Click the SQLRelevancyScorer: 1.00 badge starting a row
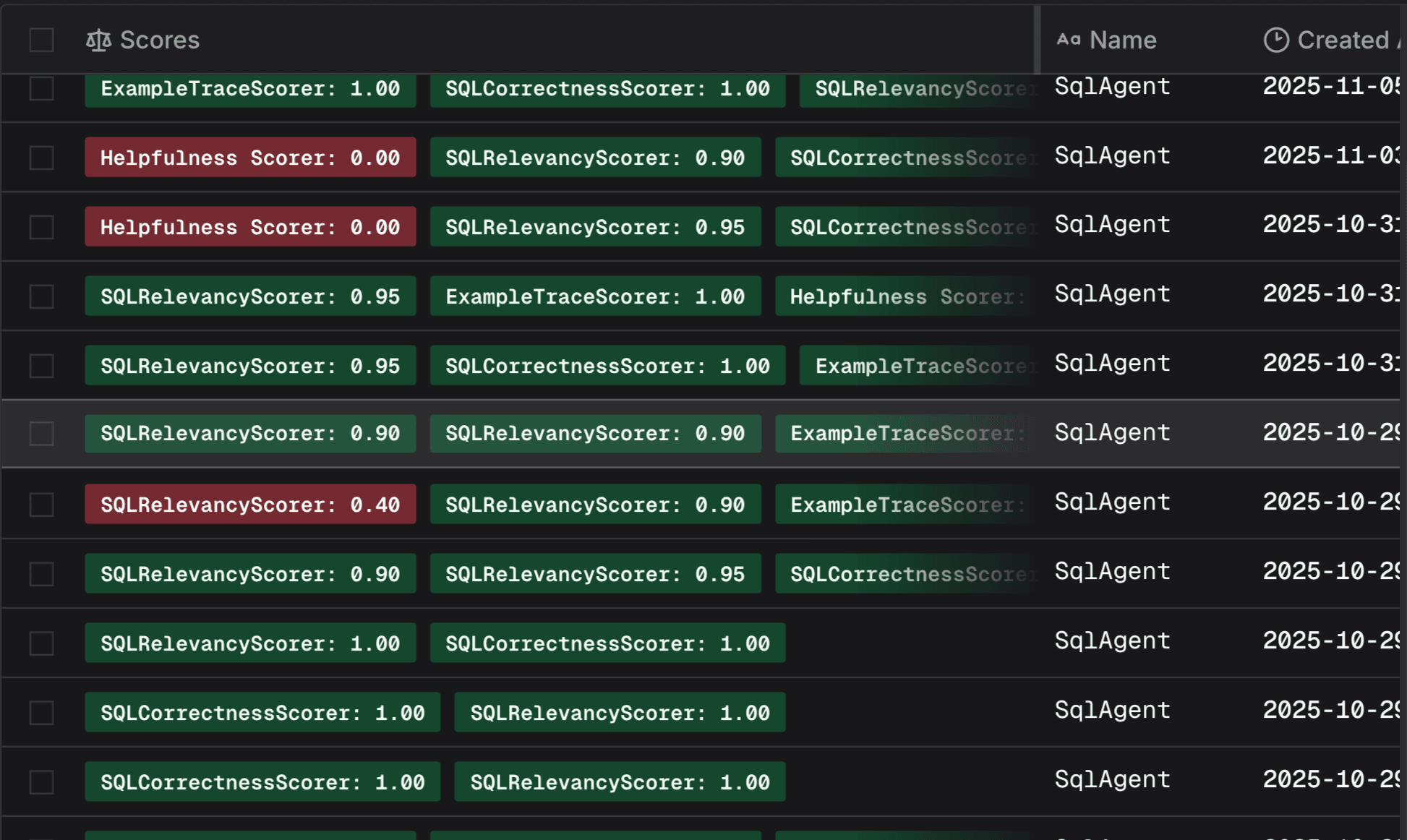 [250, 643]
